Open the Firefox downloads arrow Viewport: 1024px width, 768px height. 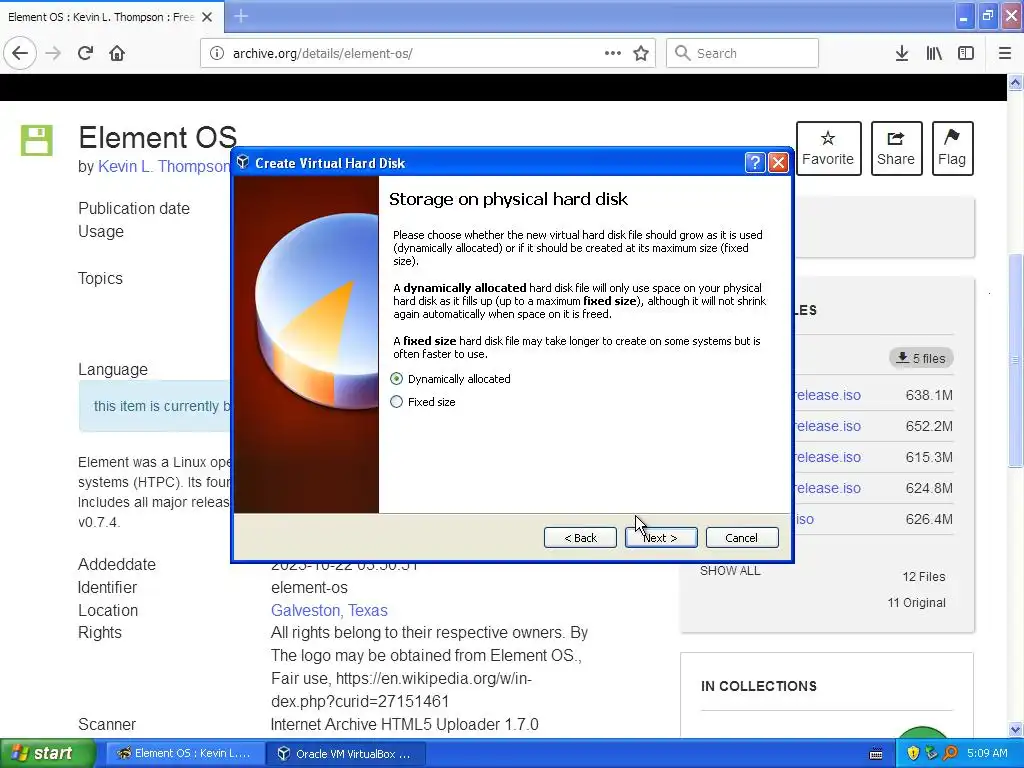902,53
